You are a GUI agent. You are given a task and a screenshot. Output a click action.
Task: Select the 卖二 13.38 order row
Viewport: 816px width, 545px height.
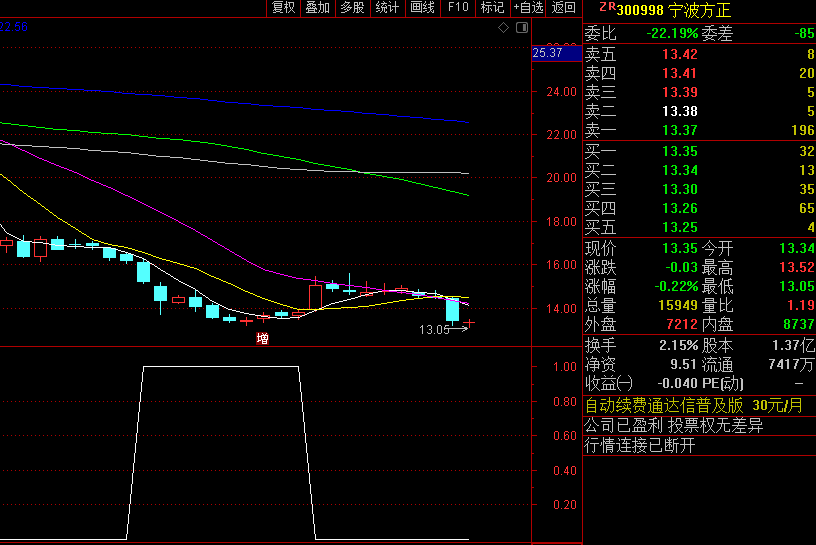click(699, 111)
